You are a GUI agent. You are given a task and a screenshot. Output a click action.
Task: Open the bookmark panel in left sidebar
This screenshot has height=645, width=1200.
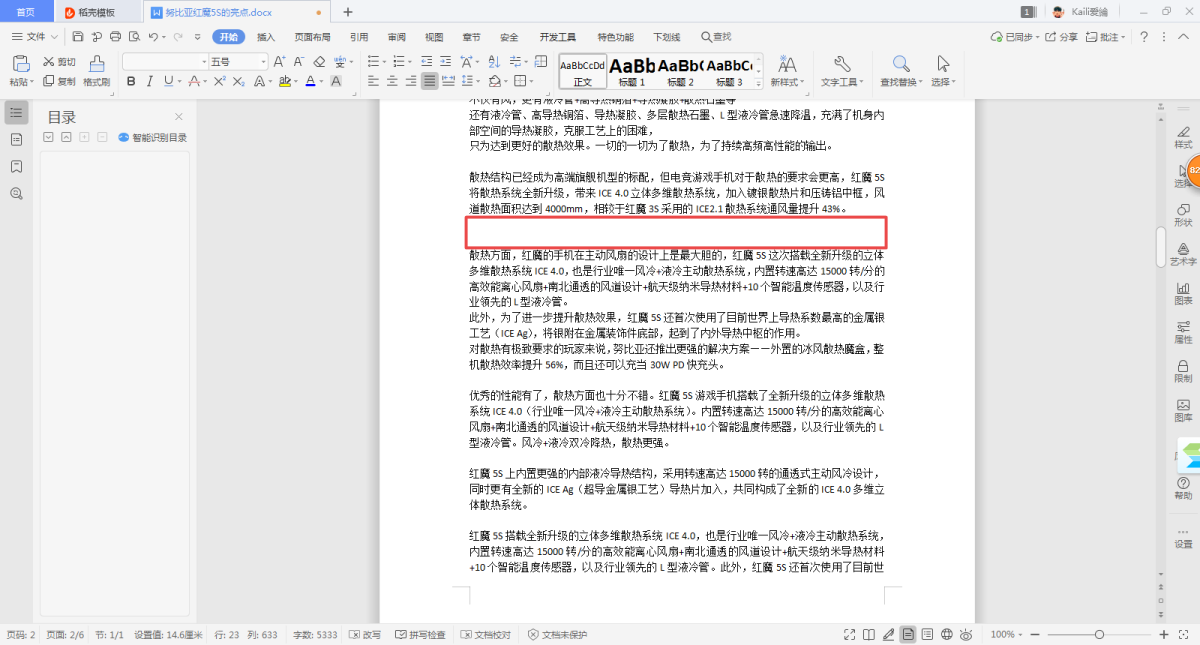point(16,166)
